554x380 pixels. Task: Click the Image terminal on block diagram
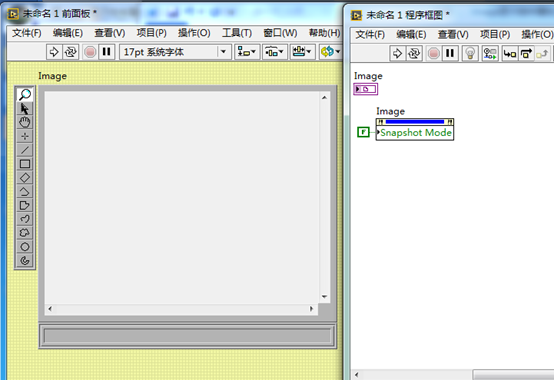coord(366,89)
